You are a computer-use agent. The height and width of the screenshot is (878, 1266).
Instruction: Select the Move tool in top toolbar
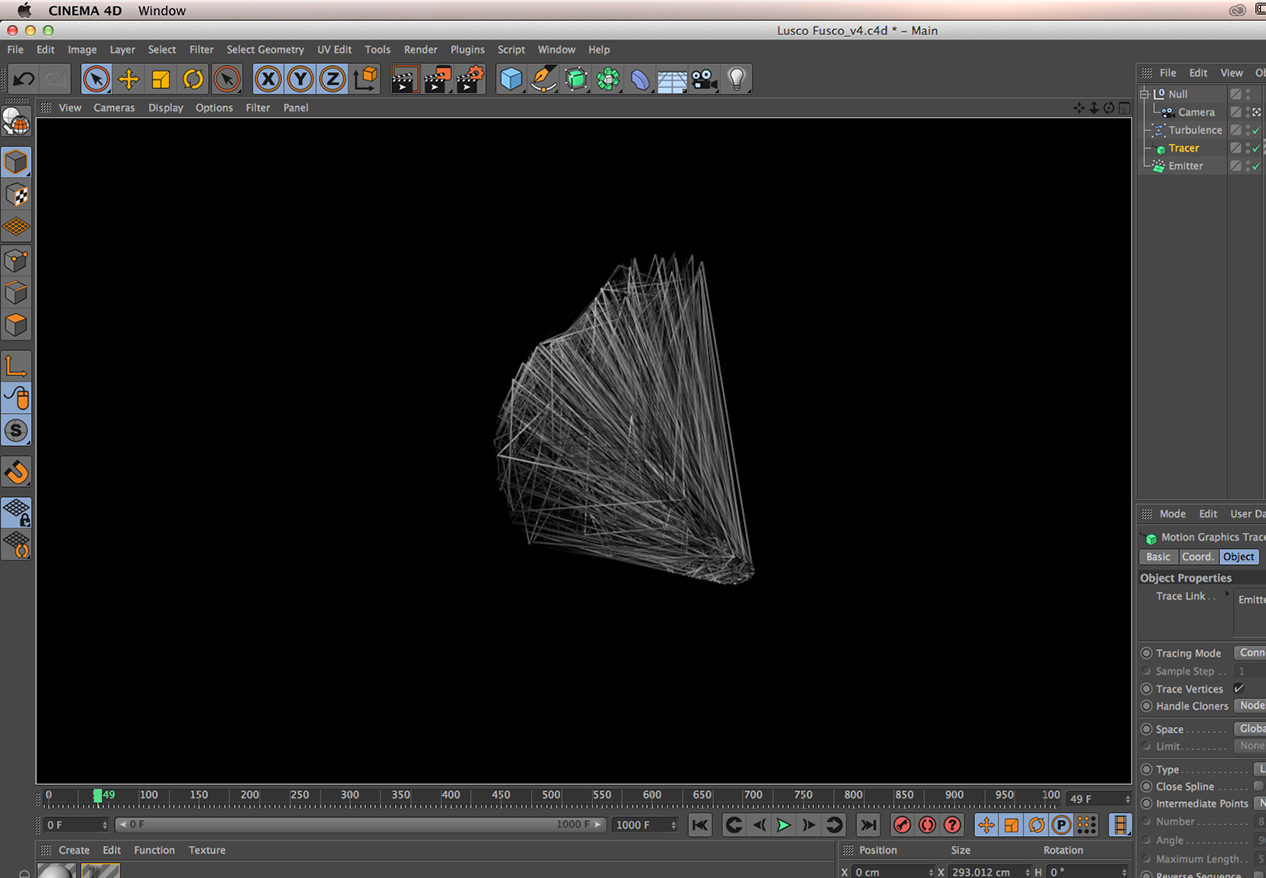pyautogui.click(x=128, y=79)
